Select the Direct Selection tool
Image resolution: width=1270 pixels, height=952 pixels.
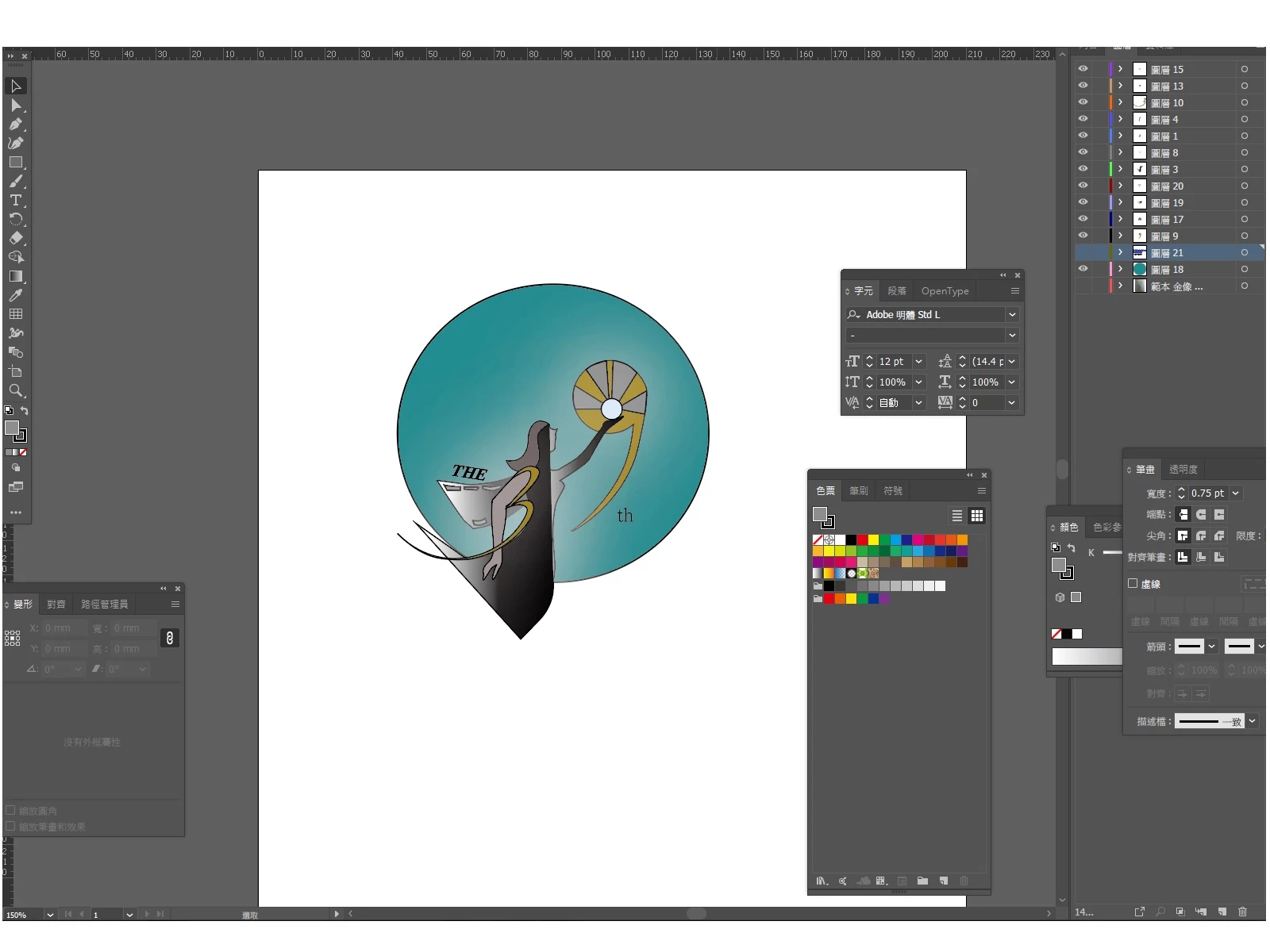16,105
